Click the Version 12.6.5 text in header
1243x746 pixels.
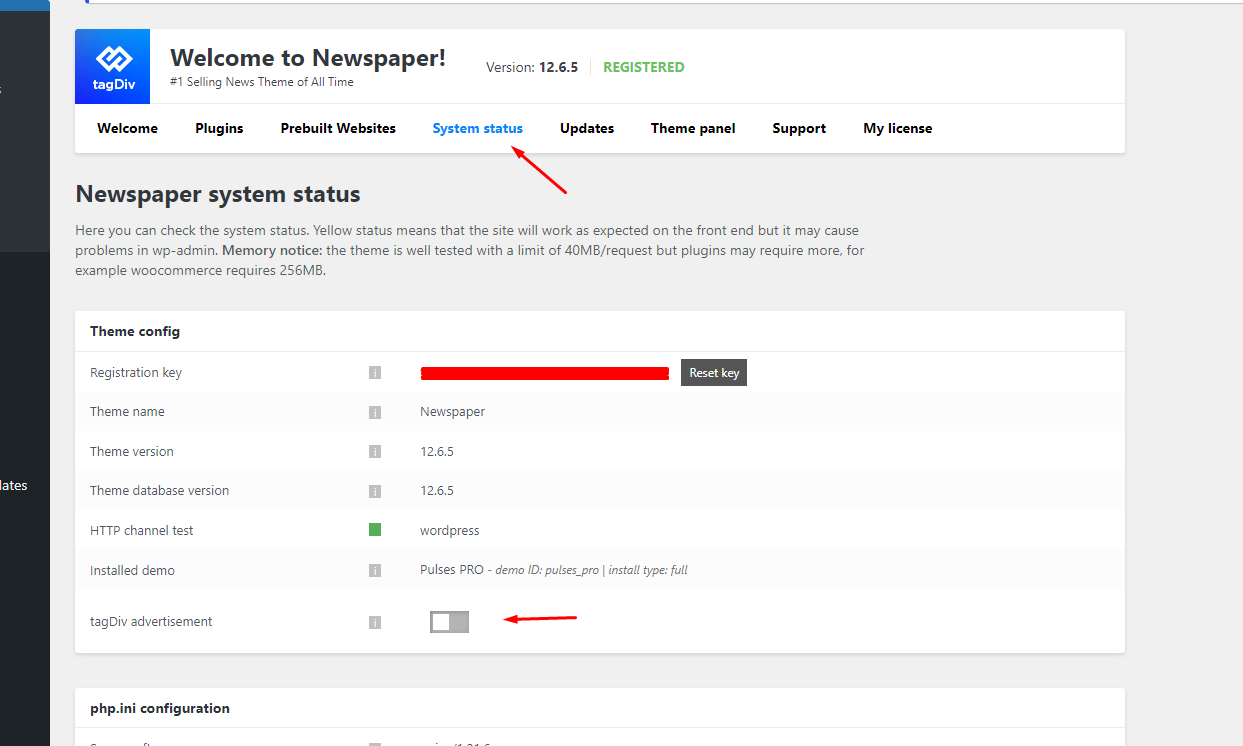(x=532, y=67)
